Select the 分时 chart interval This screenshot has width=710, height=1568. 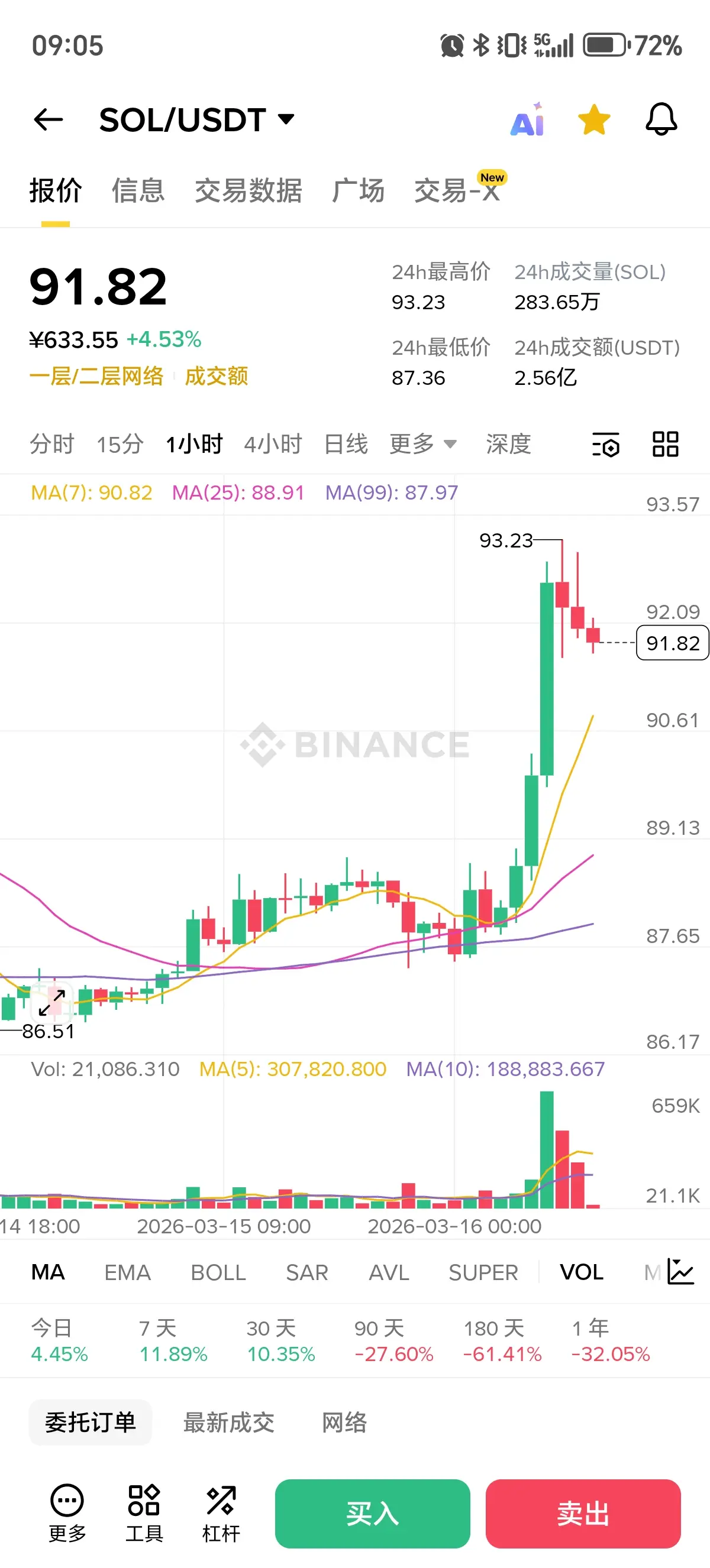pos(51,445)
